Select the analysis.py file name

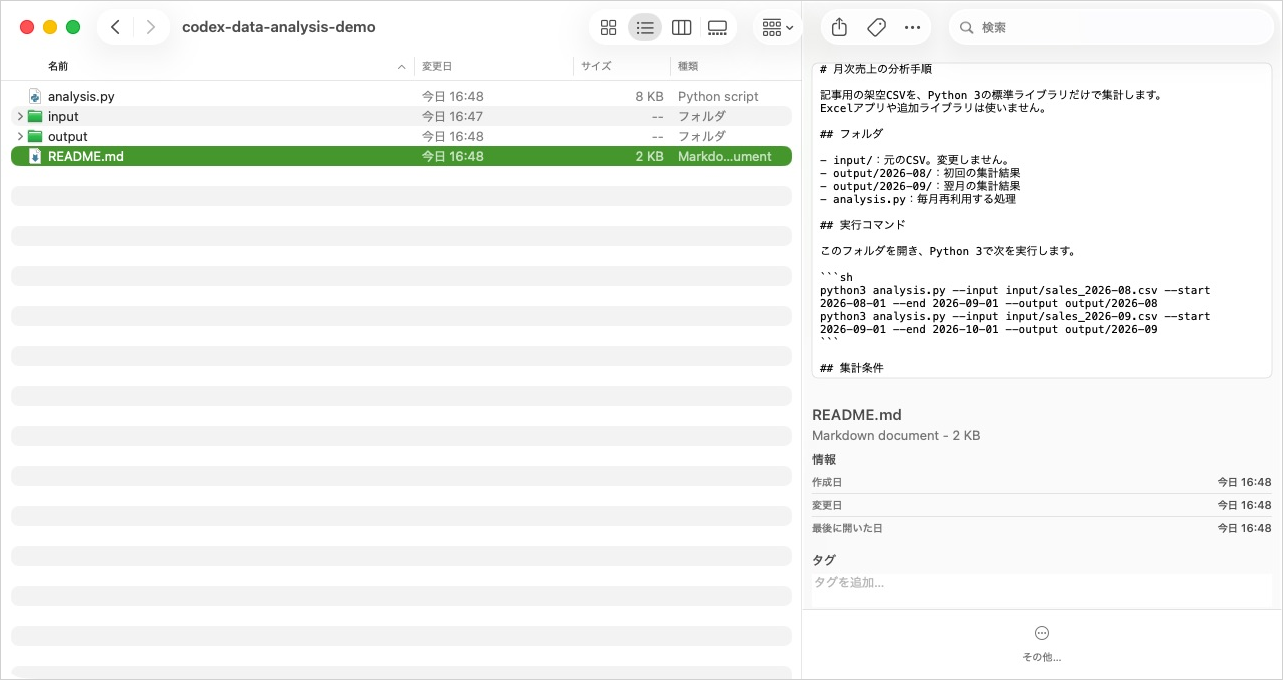pos(81,97)
